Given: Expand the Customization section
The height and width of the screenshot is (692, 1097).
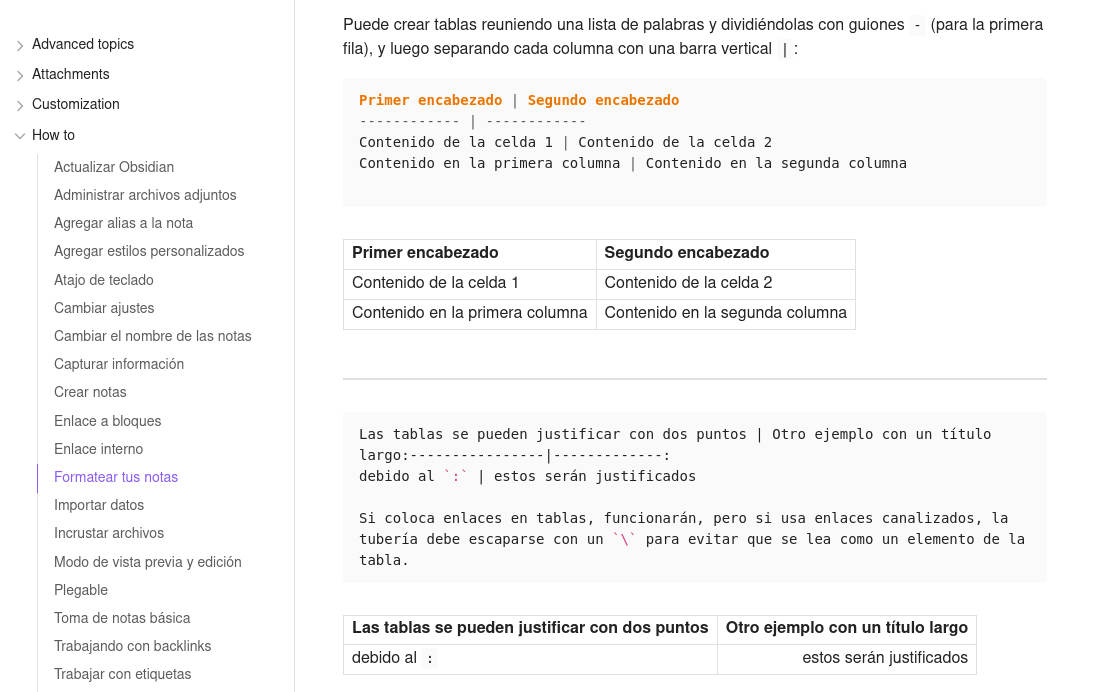Looking at the screenshot, I should (x=76, y=104).
